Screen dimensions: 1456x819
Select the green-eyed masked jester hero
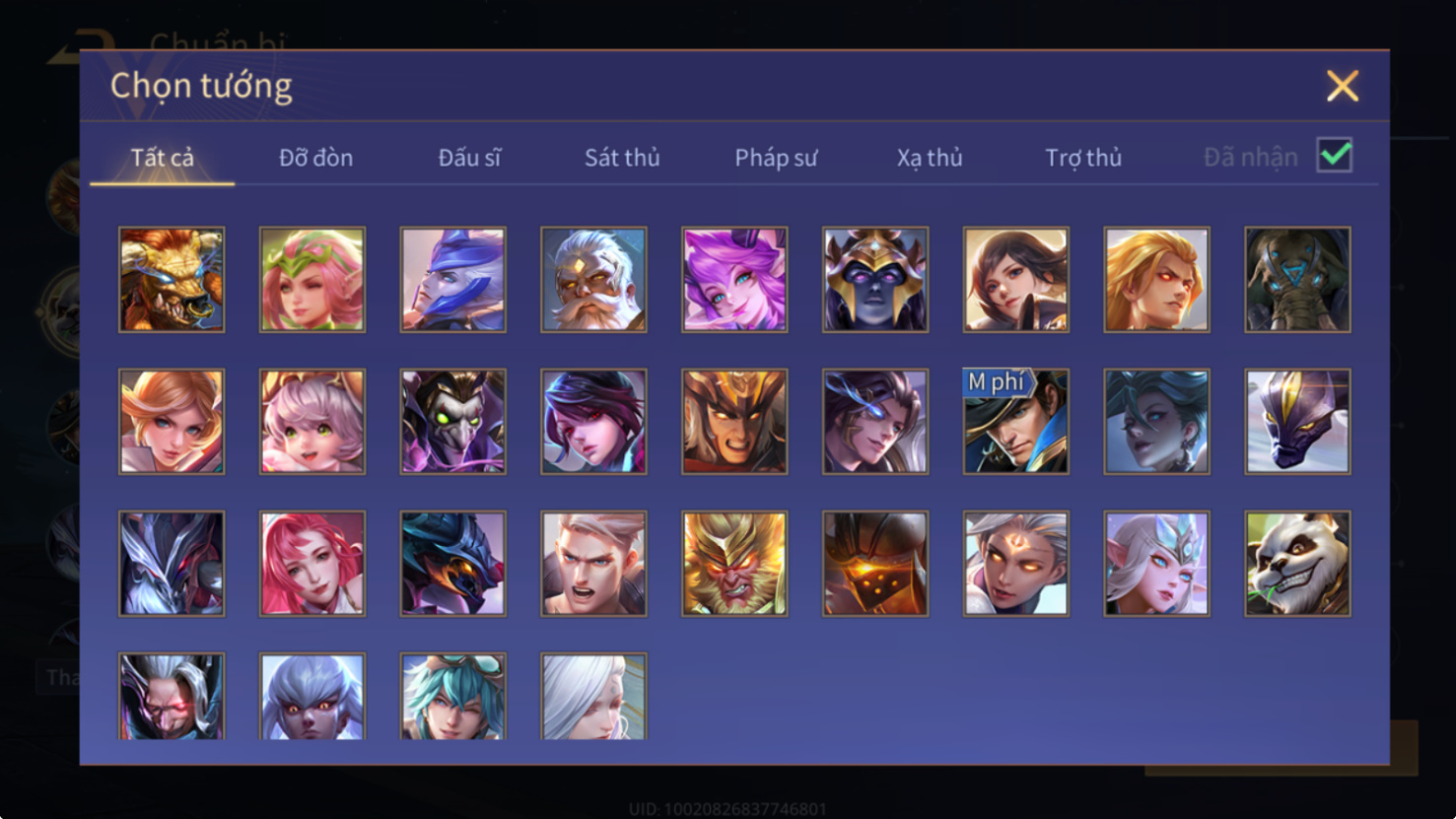point(453,422)
